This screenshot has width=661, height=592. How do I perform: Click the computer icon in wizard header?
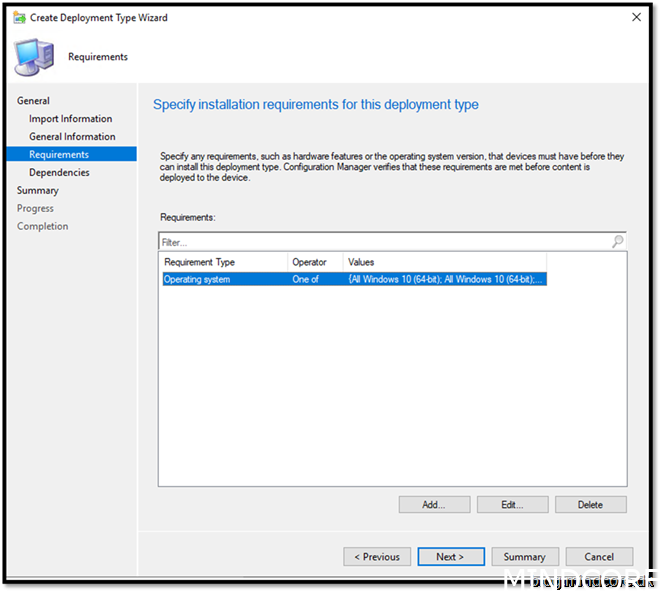(33, 56)
